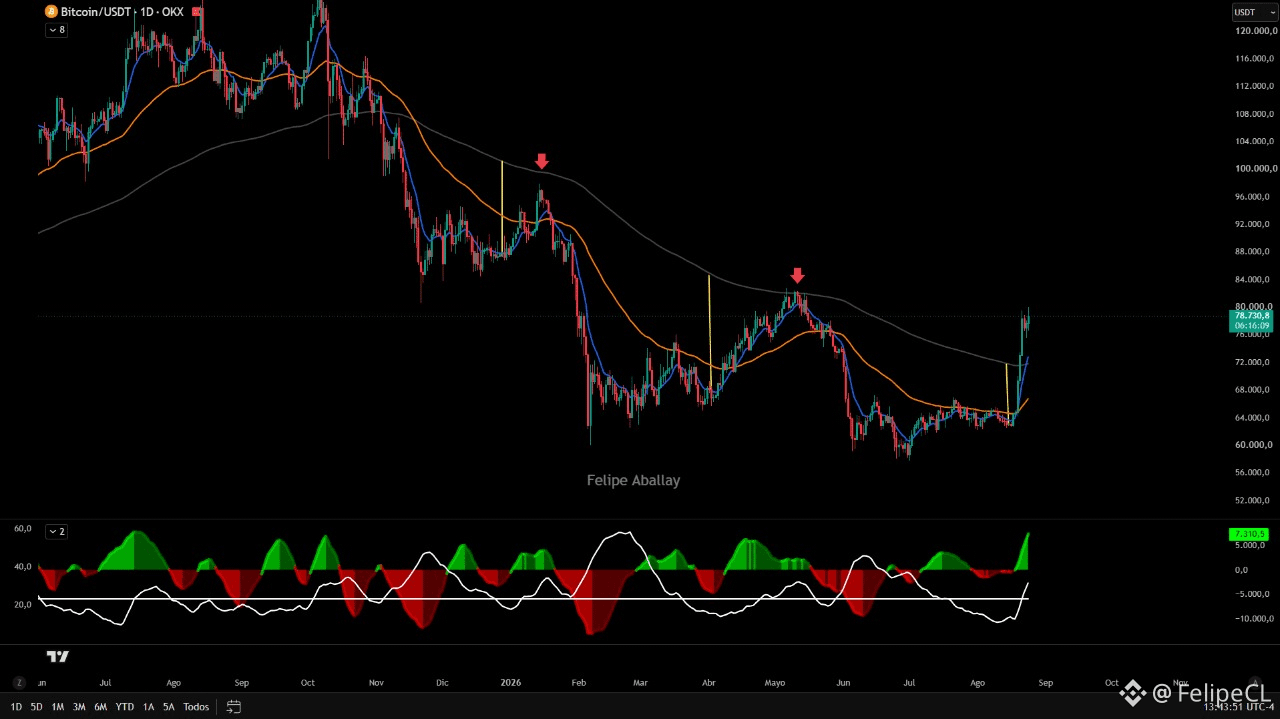
Task: Click the red arrow marker near January peak
Action: point(542,161)
